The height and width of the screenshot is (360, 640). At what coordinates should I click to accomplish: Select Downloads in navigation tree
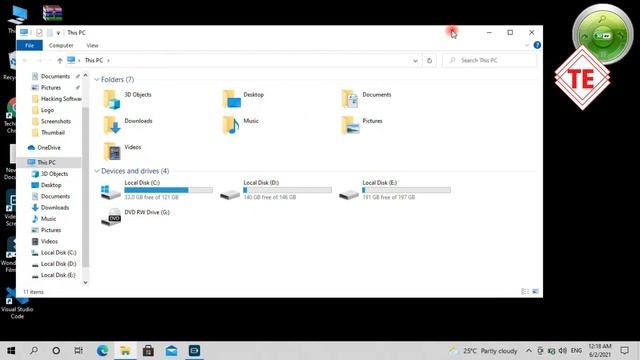pos(55,207)
